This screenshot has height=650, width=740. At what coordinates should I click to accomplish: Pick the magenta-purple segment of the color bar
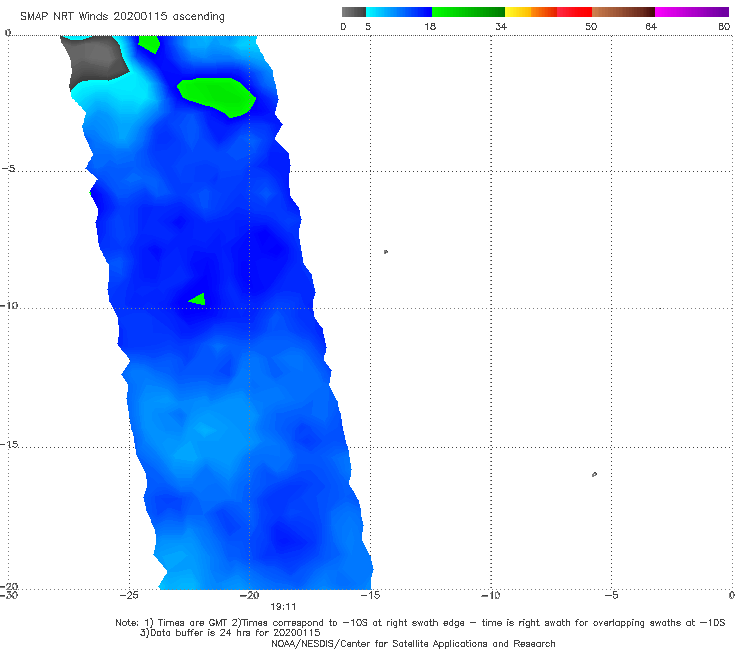(692, 12)
